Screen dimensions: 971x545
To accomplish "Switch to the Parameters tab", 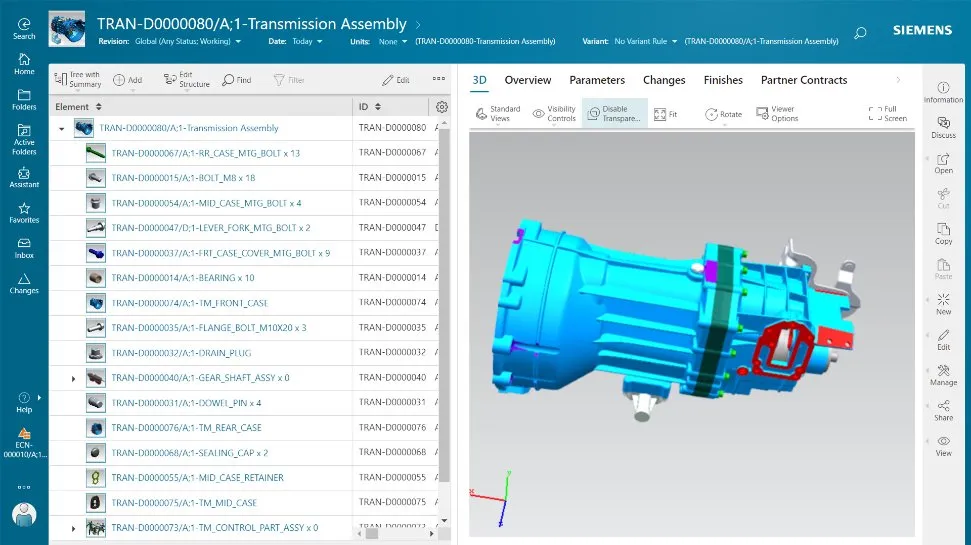I will (597, 80).
